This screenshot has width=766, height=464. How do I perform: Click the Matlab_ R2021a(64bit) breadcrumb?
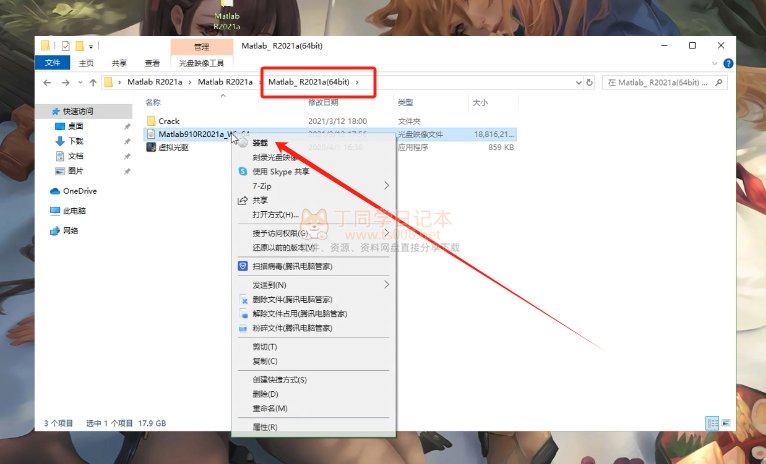309,82
